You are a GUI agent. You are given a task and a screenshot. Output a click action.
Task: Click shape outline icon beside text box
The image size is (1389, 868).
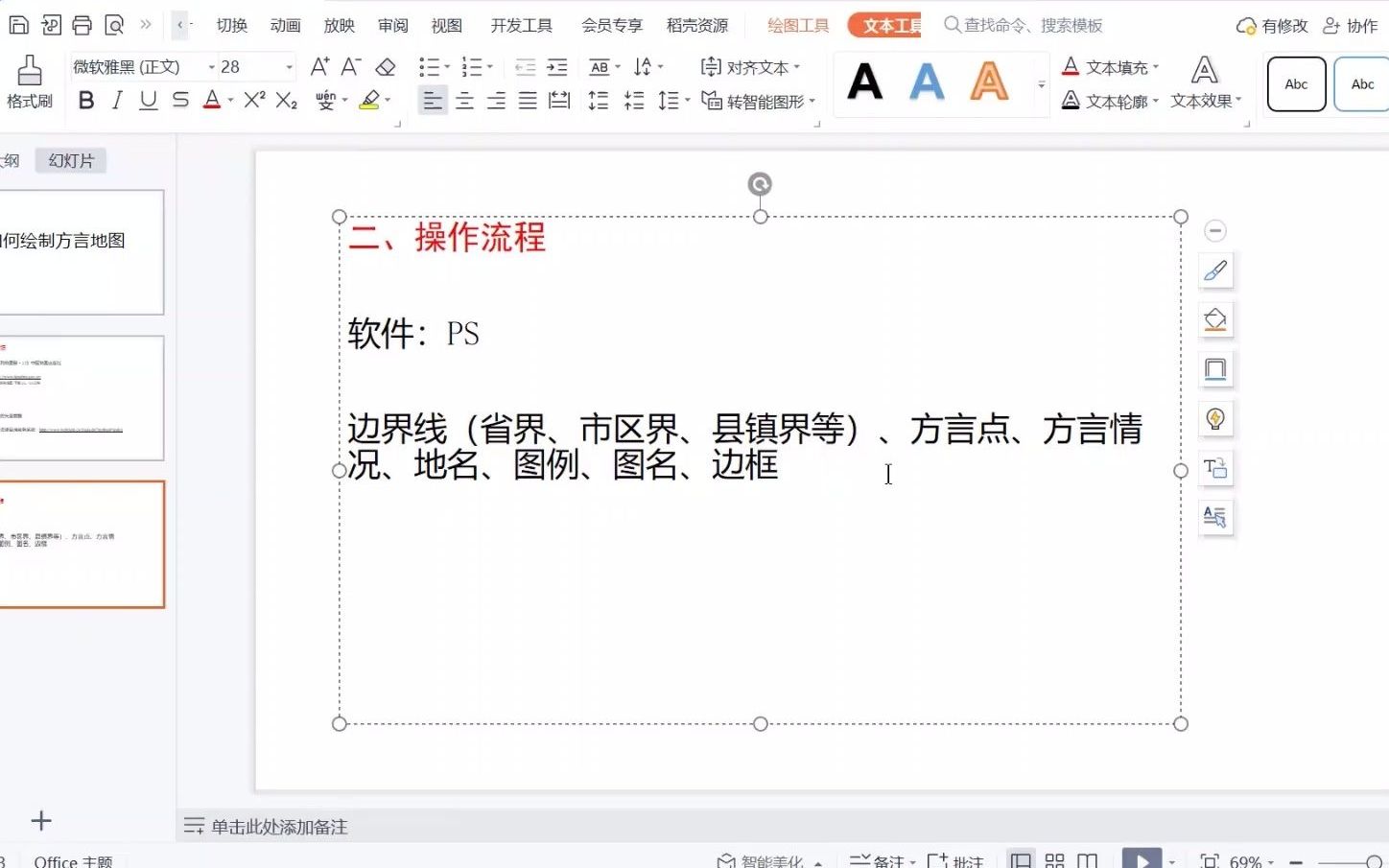click(x=1215, y=369)
